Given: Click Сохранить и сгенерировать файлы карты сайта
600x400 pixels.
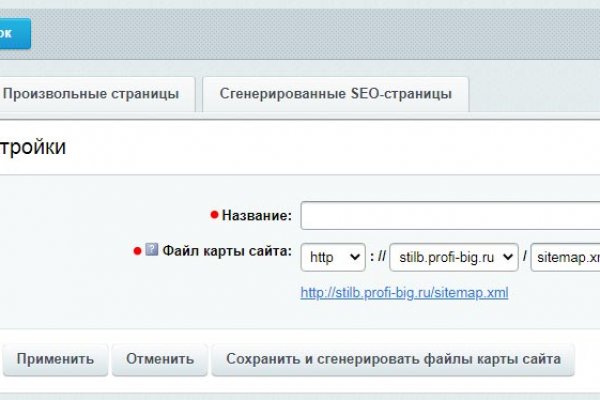Looking at the screenshot, I should pos(393,359).
